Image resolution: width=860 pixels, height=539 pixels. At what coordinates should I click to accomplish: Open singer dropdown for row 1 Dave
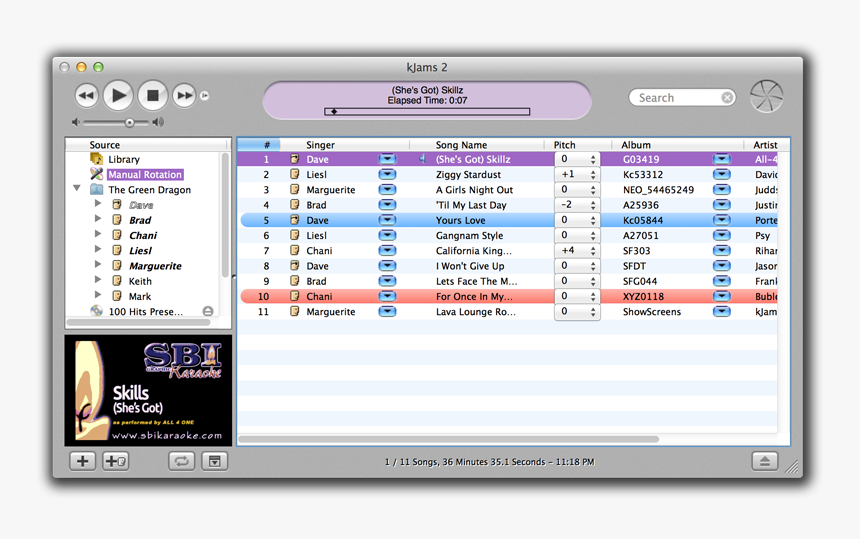point(387,159)
